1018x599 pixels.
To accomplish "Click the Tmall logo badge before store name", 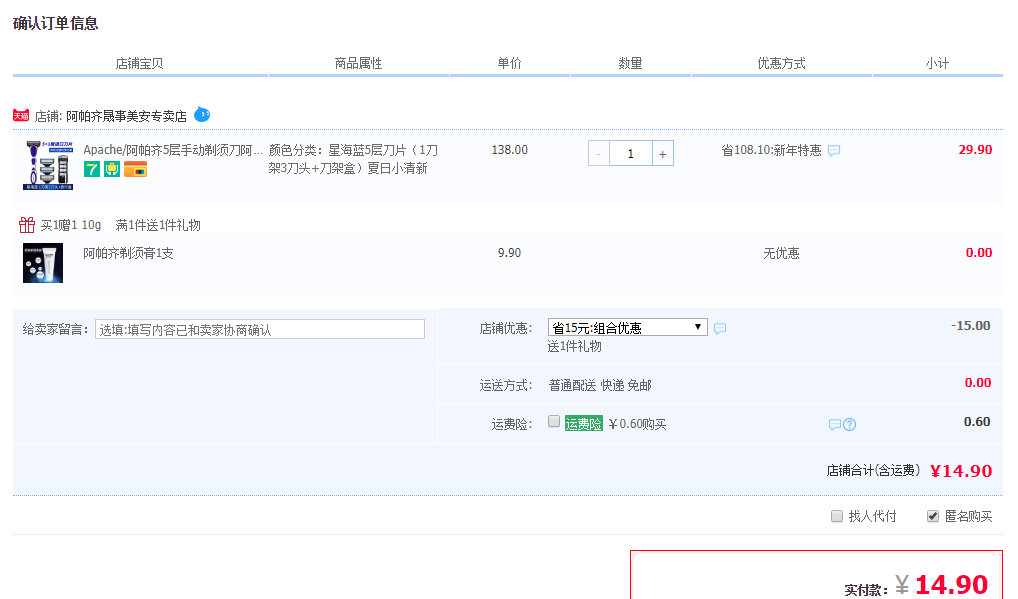I will [21, 116].
